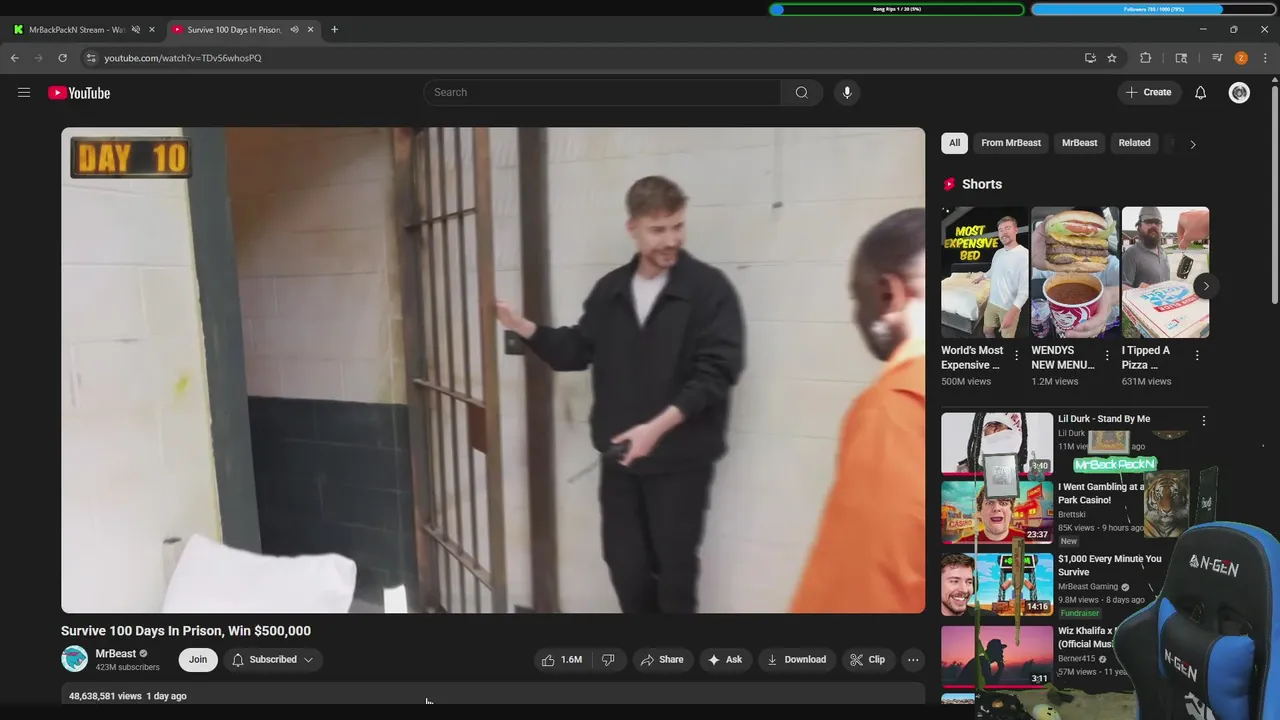Screen dimensions: 1280x720
Task: Open options for World's Most Expensive short
Action: tap(1017, 356)
